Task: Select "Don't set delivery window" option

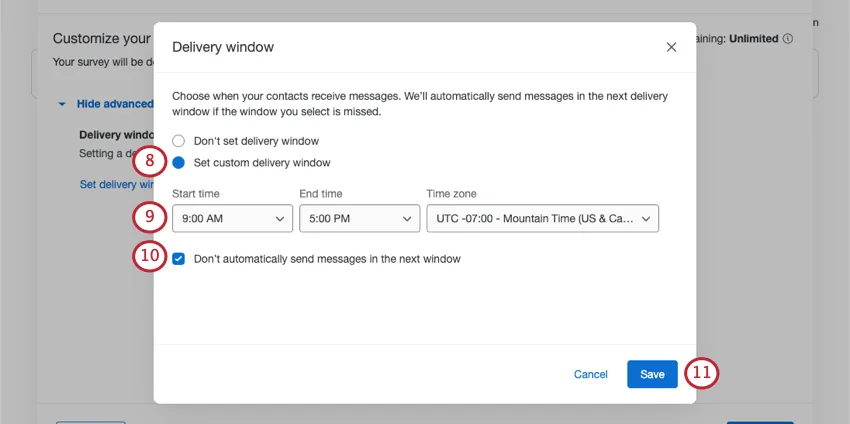Action: [179, 141]
